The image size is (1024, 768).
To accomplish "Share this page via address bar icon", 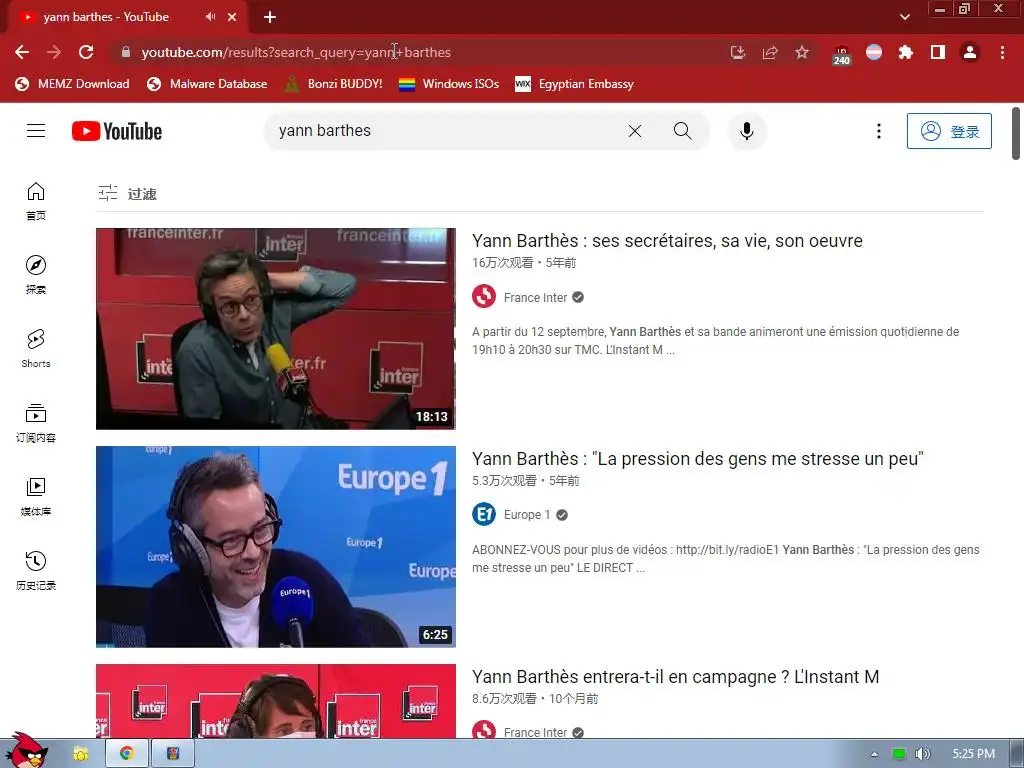I will (770, 52).
